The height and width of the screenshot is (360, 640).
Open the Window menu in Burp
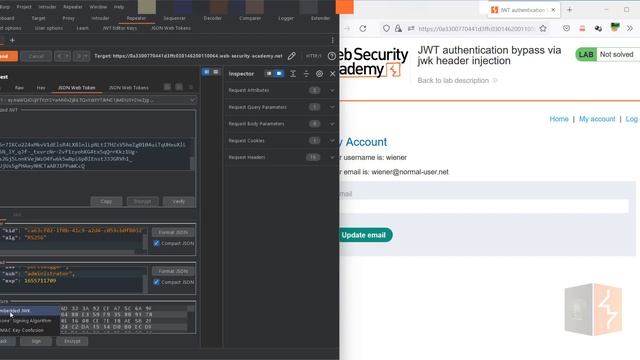tap(98, 7)
